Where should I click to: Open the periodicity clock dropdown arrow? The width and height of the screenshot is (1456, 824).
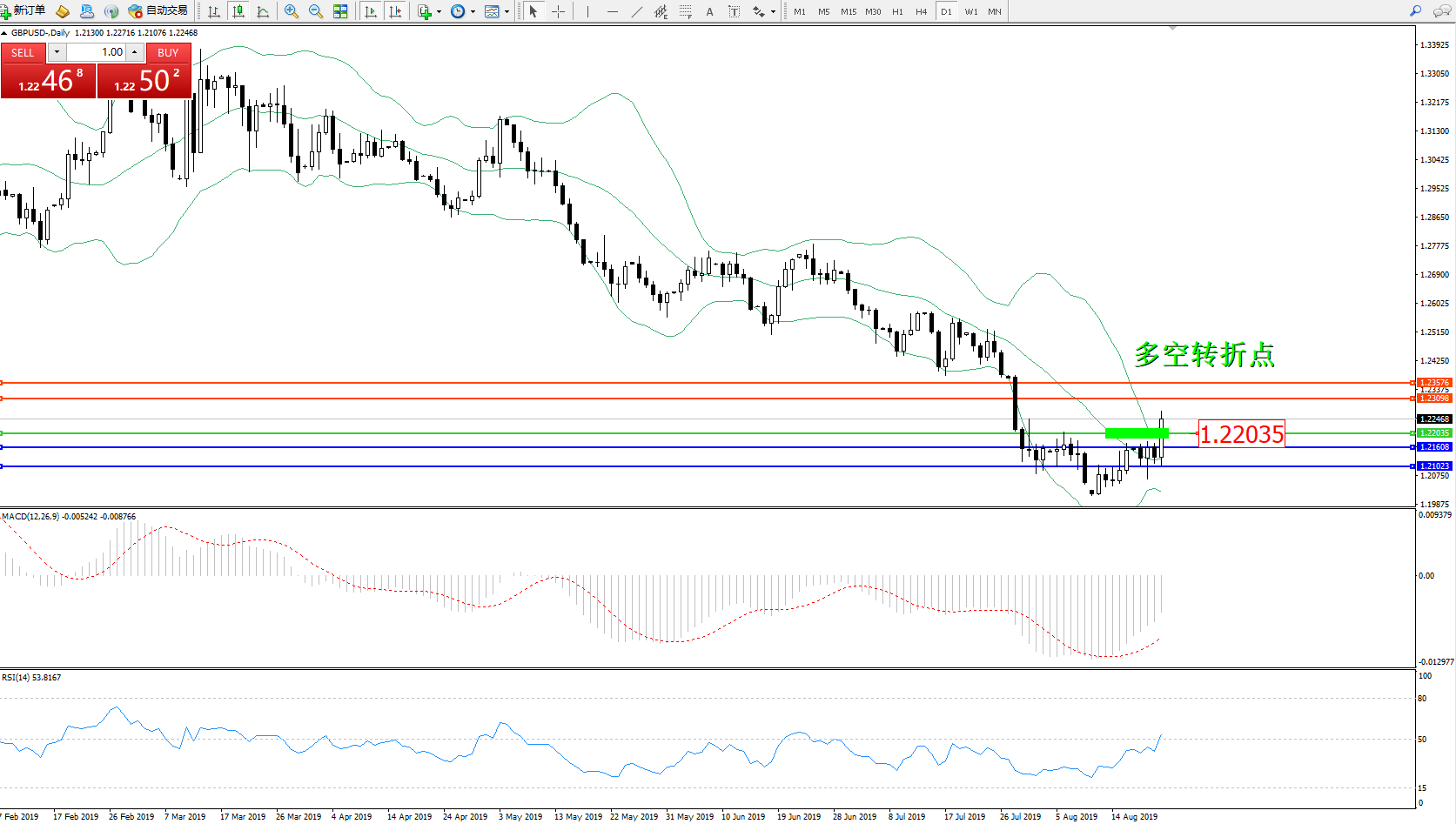pyautogui.click(x=473, y=11)
